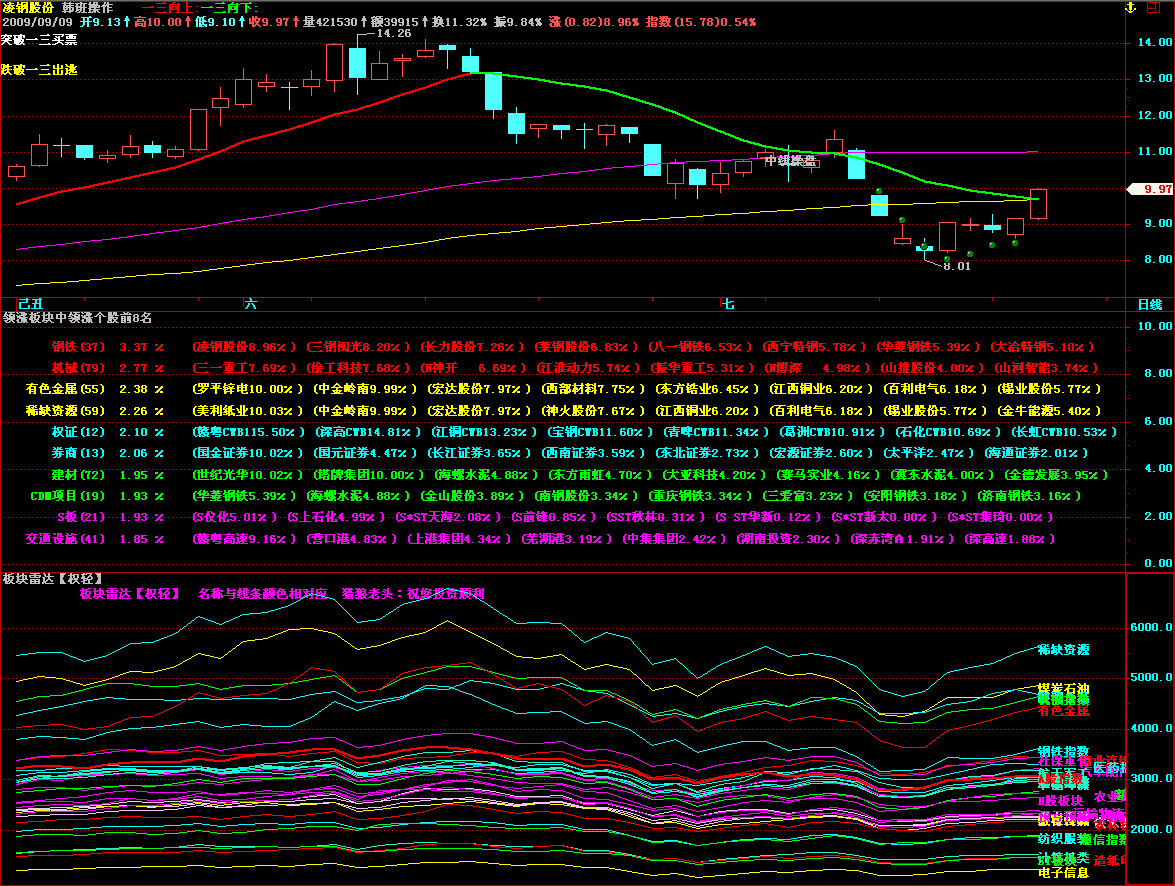Image resolution: width=1175 pixels, height=886 pixels.
Task: Click the 韩班操作 indicator name
Action: (x=88, y=7)
